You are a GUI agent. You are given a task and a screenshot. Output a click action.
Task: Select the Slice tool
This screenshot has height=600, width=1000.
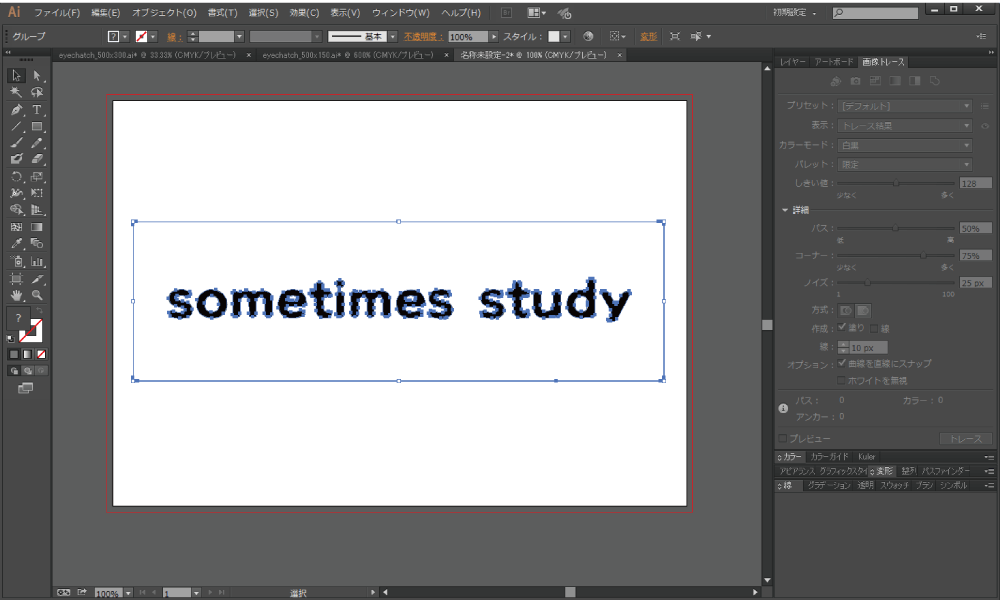click(x=37, y=279)
